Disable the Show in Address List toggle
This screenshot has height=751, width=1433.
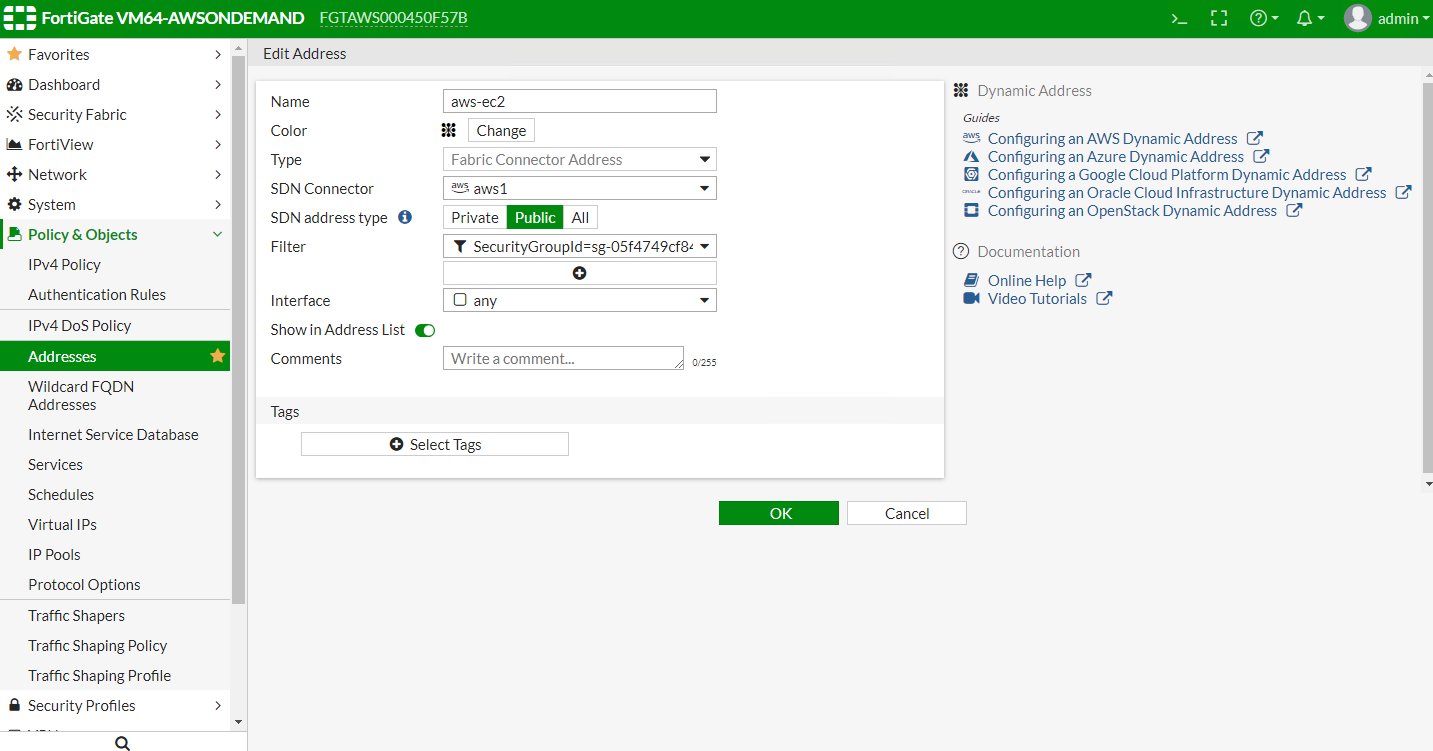coord(424,328)
